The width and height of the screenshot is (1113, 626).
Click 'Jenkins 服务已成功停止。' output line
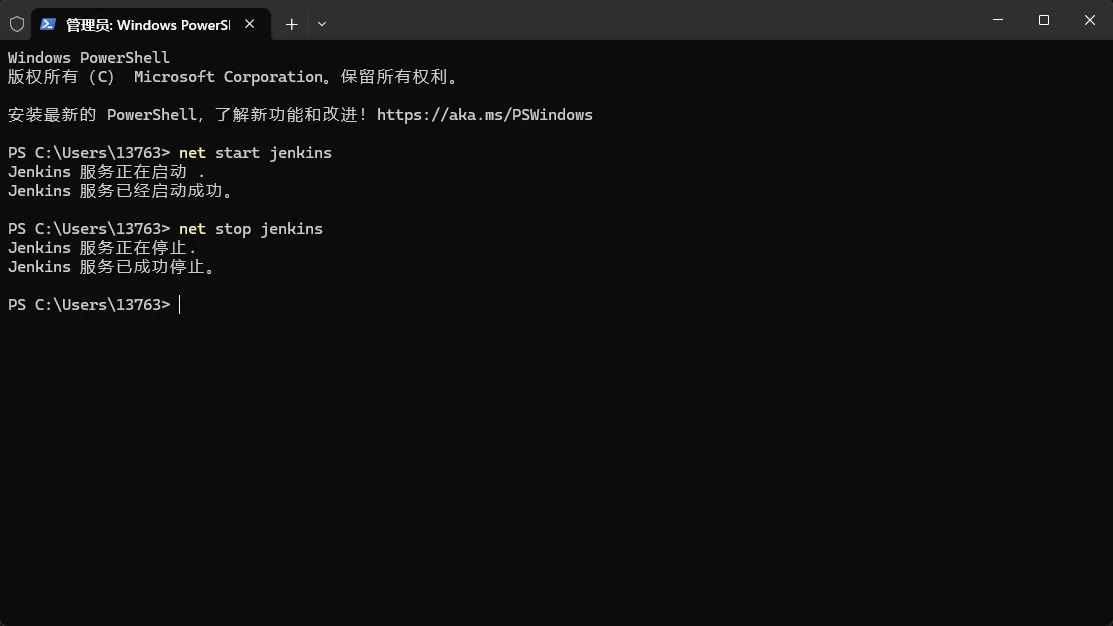pos(112,267)
